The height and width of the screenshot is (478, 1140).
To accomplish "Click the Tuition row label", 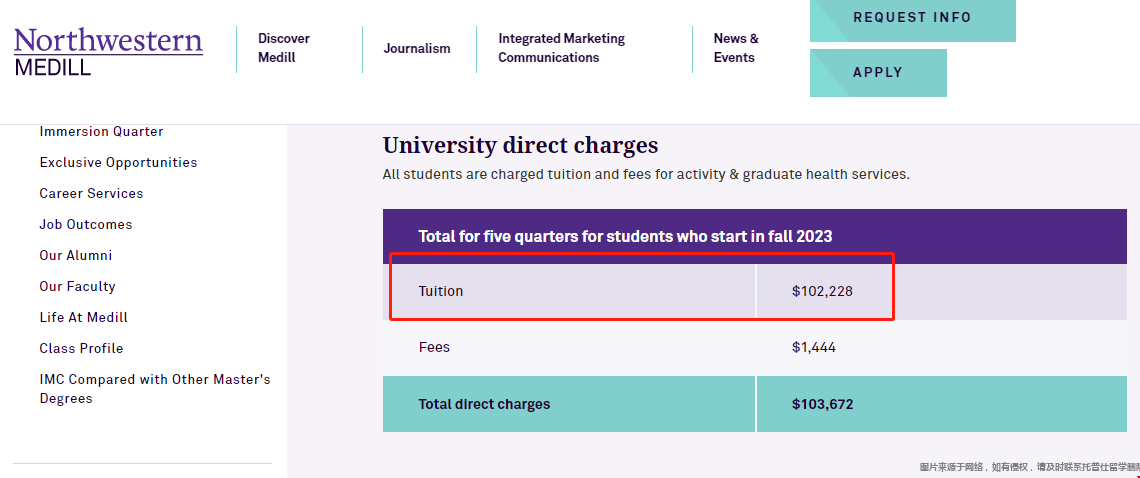I will (x=441, y=292).
